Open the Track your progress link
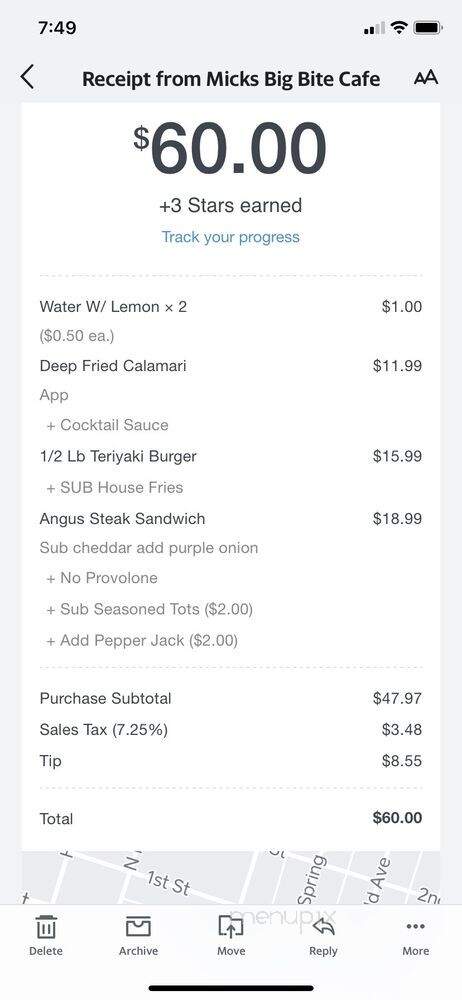Screen dimensions: 462x1000 230,237
